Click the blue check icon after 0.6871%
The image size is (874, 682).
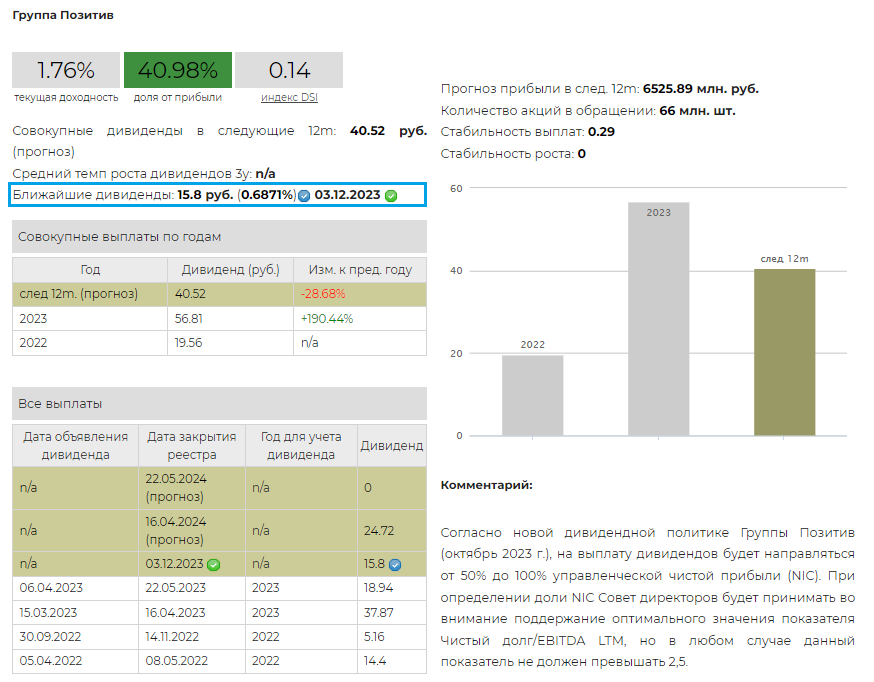[x=304, y=195]
